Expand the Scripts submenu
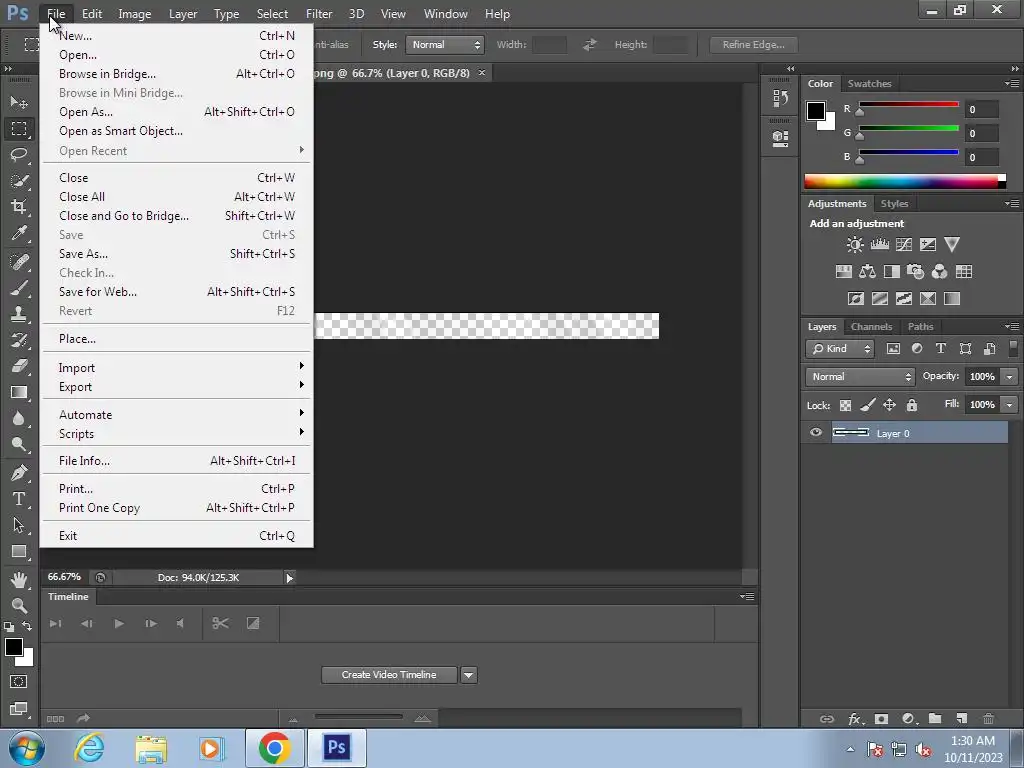Viewport: 1024px width, 768px height. (x=176, y=434)
